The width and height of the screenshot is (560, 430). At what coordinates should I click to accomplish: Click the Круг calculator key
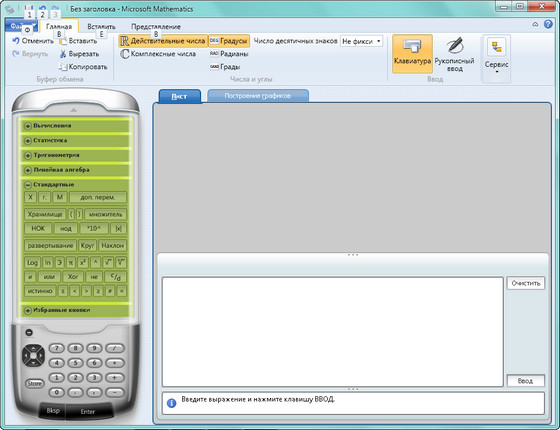point(87,246)
